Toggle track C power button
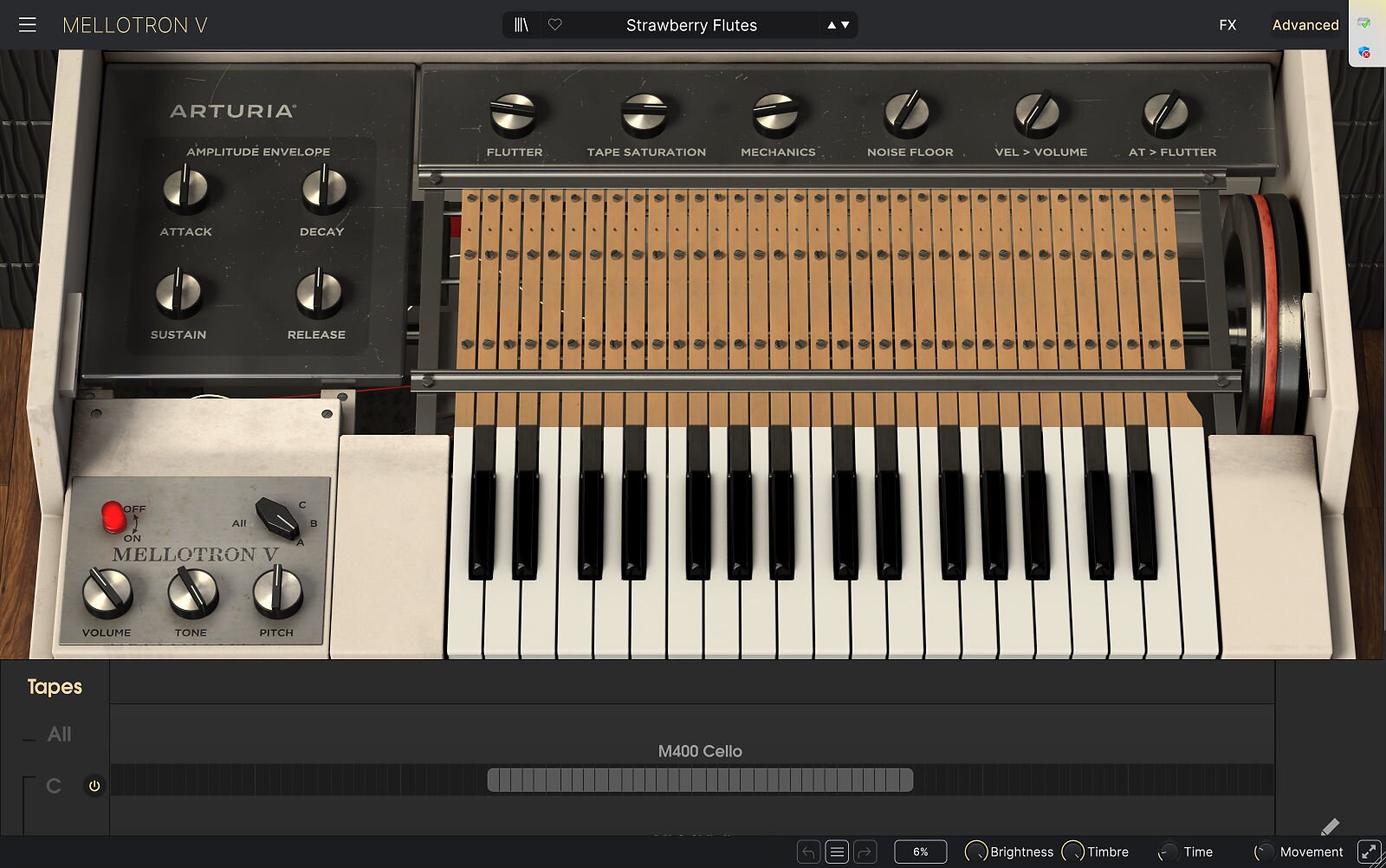This screenshot has height=868, width=1386. coord(94,786)
